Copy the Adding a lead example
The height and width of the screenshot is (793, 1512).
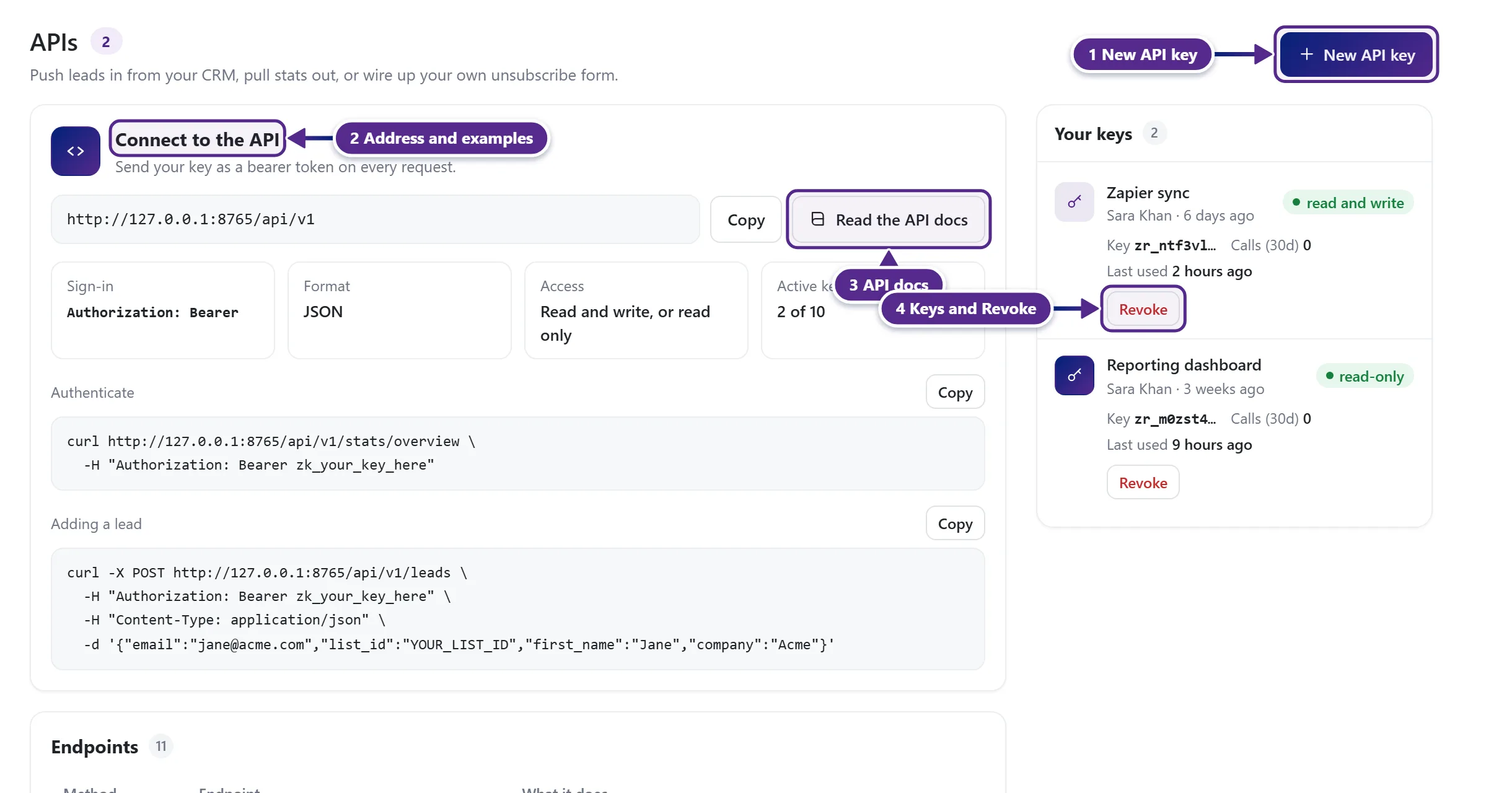click(x=955, y=524)
